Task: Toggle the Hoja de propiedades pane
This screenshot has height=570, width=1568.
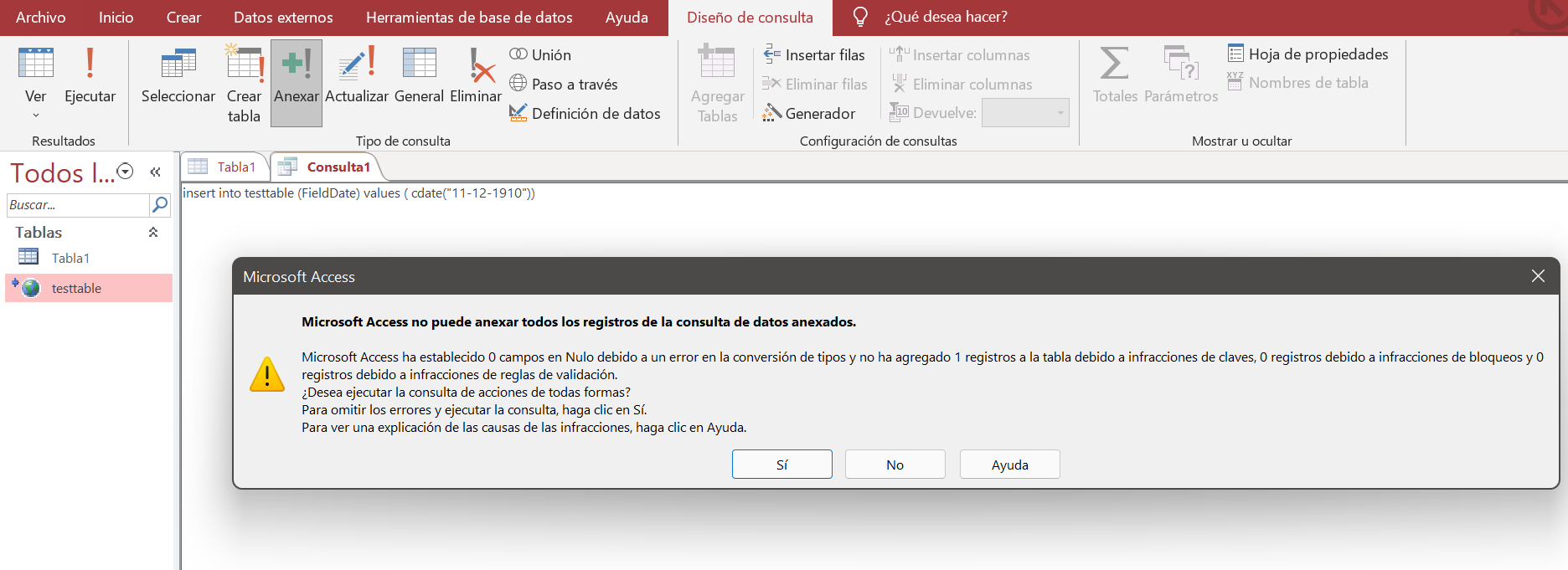Action: [x=1308, y=54]
